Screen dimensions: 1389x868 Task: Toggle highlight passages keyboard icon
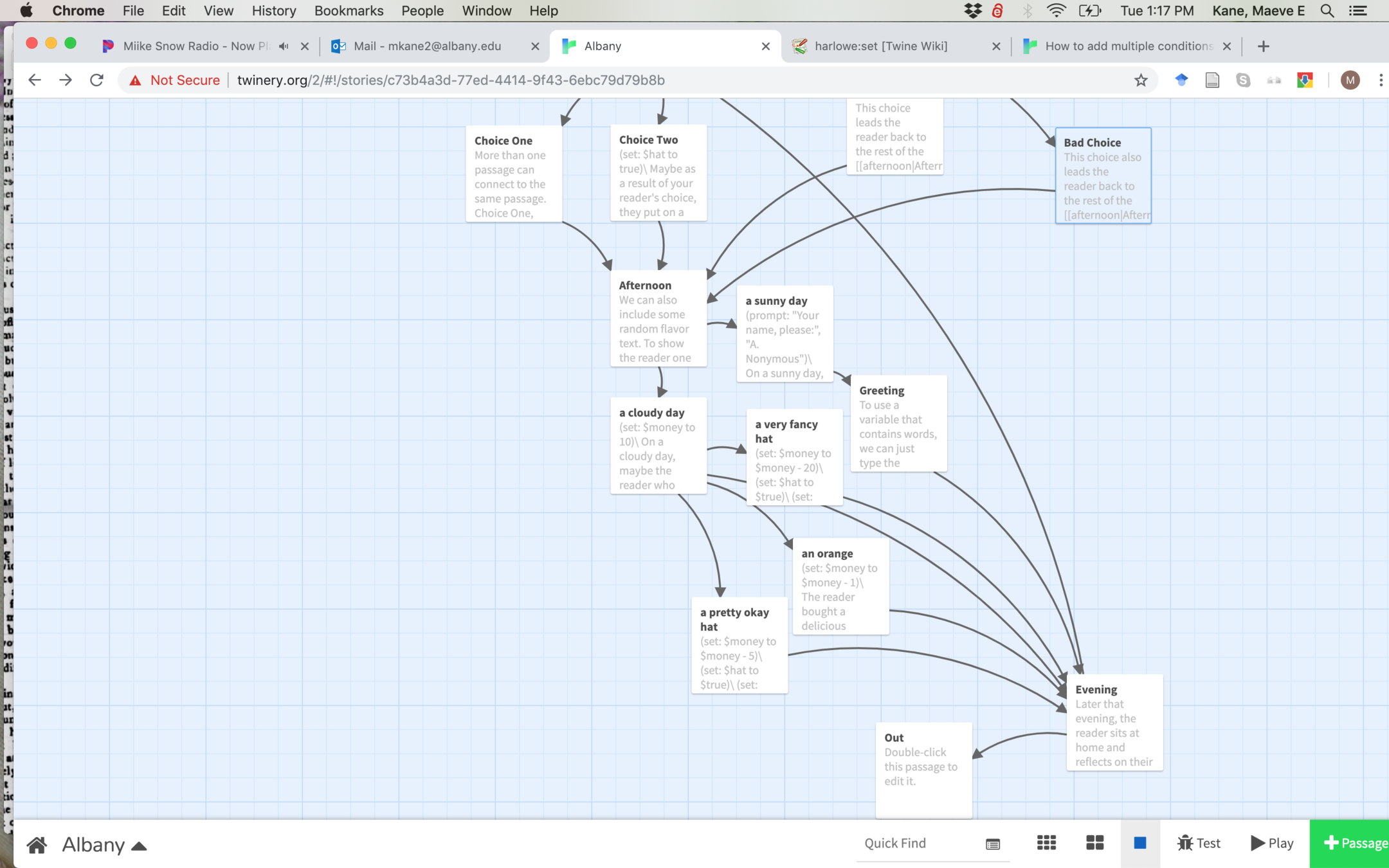(x=992, y=844)
